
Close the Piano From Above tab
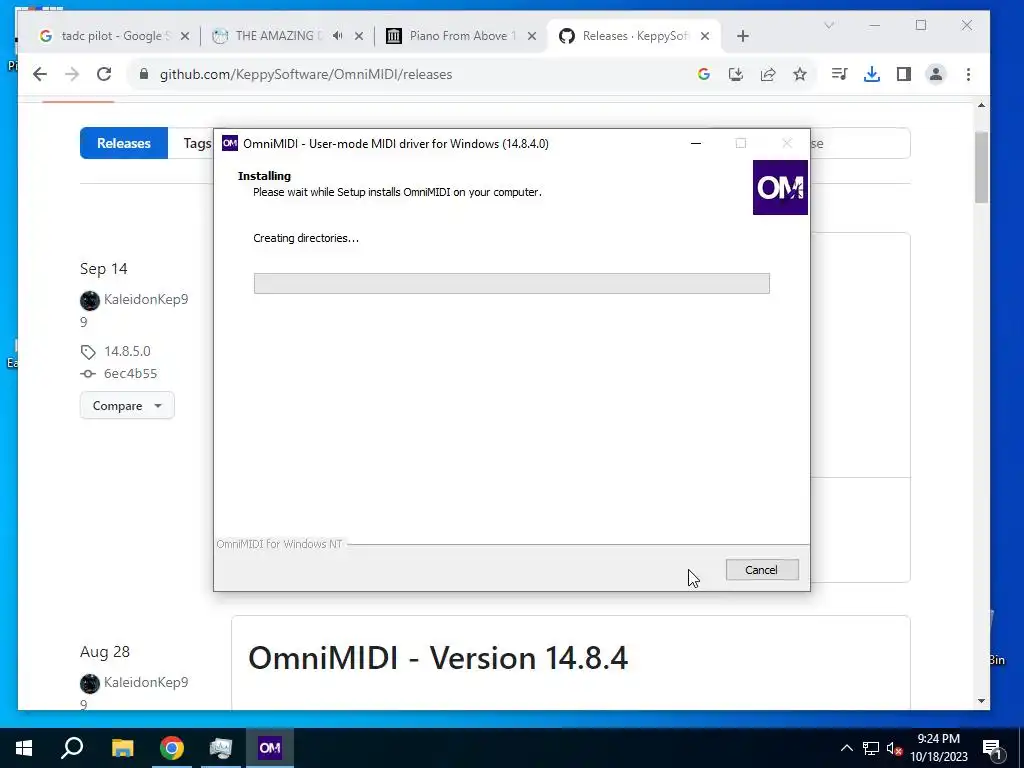pyautogui.click(x=532, y=36)
